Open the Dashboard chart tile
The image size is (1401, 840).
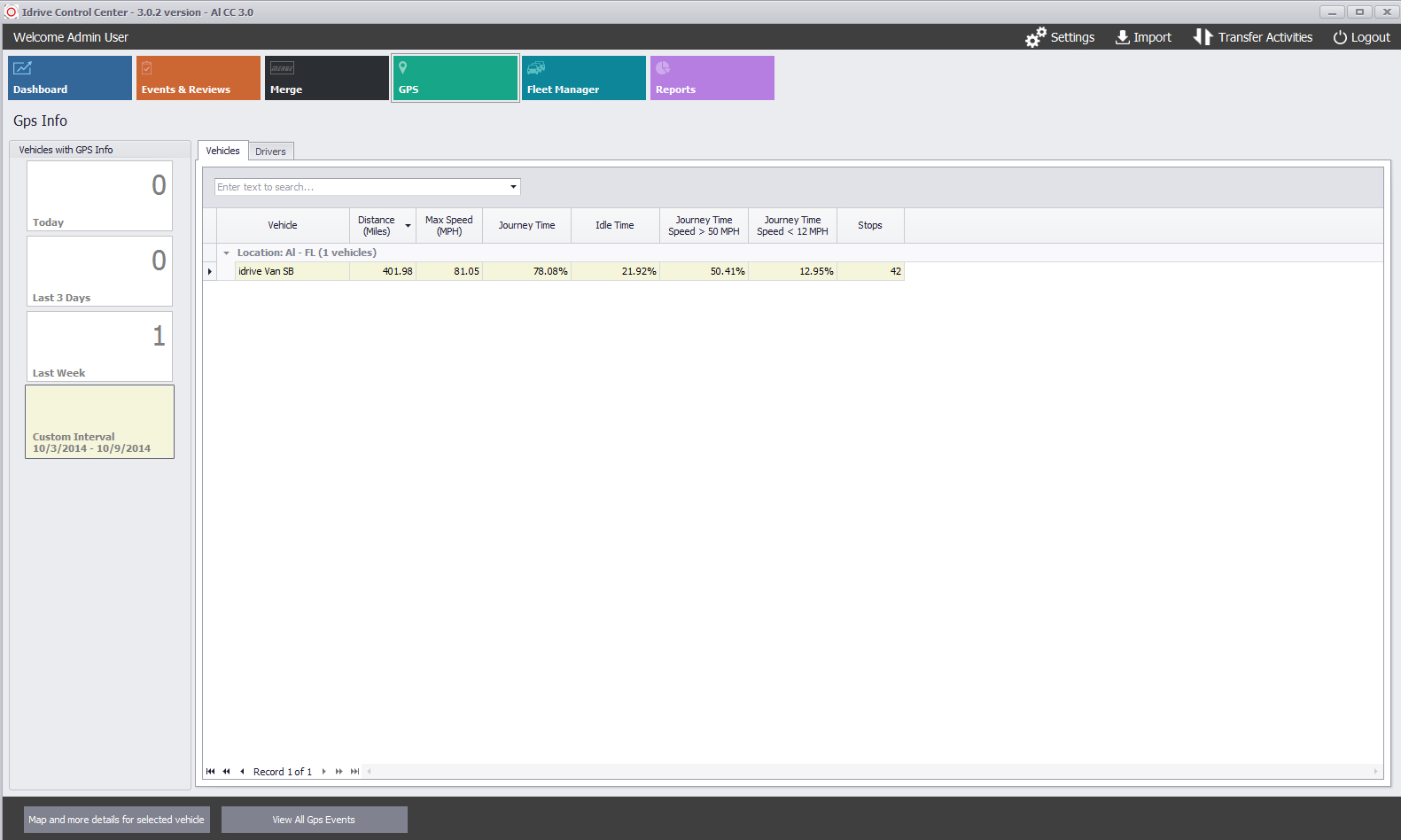[x=70, y=78]
